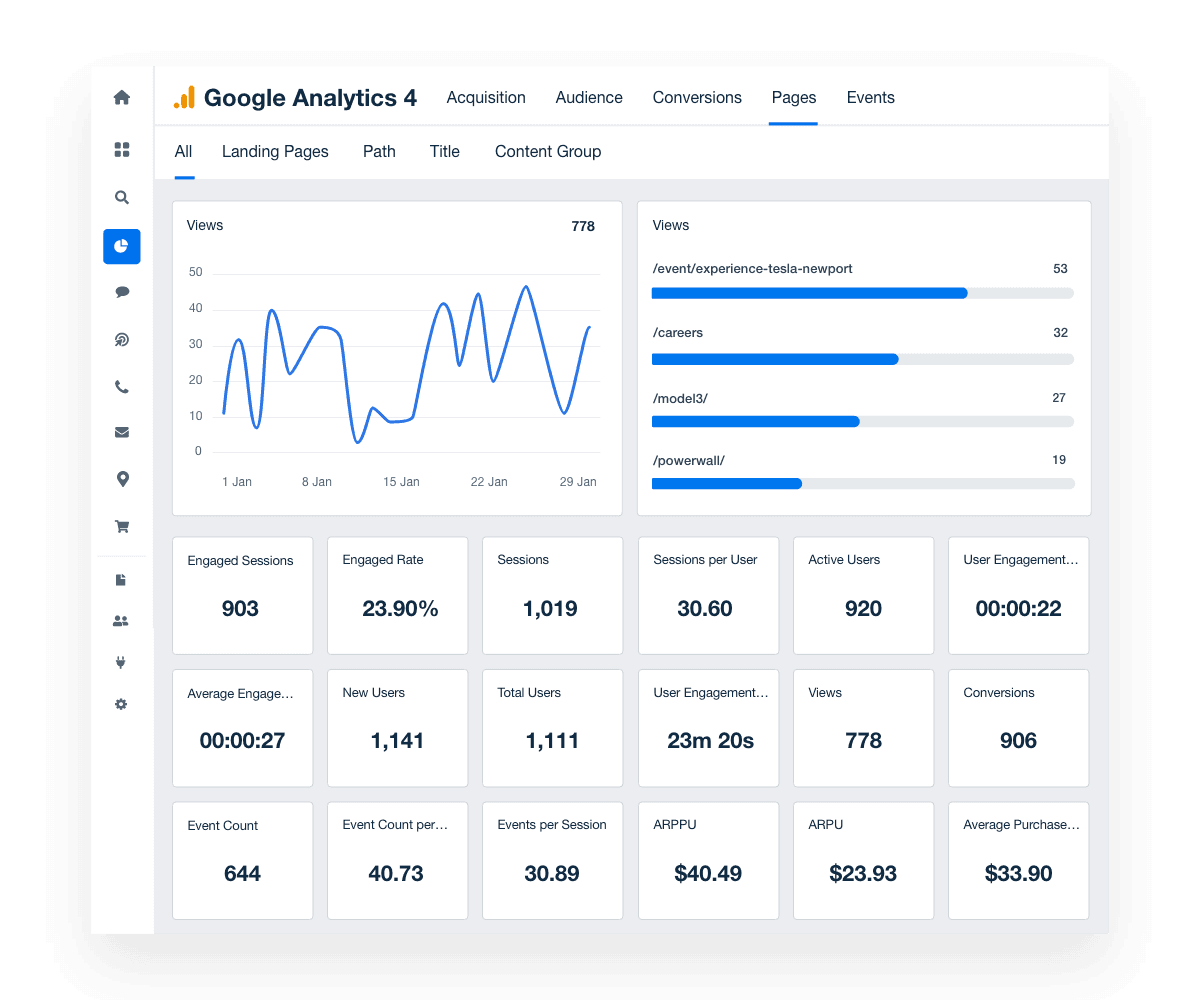
Task: Open the email envelope icon
Action: (121, 431)
